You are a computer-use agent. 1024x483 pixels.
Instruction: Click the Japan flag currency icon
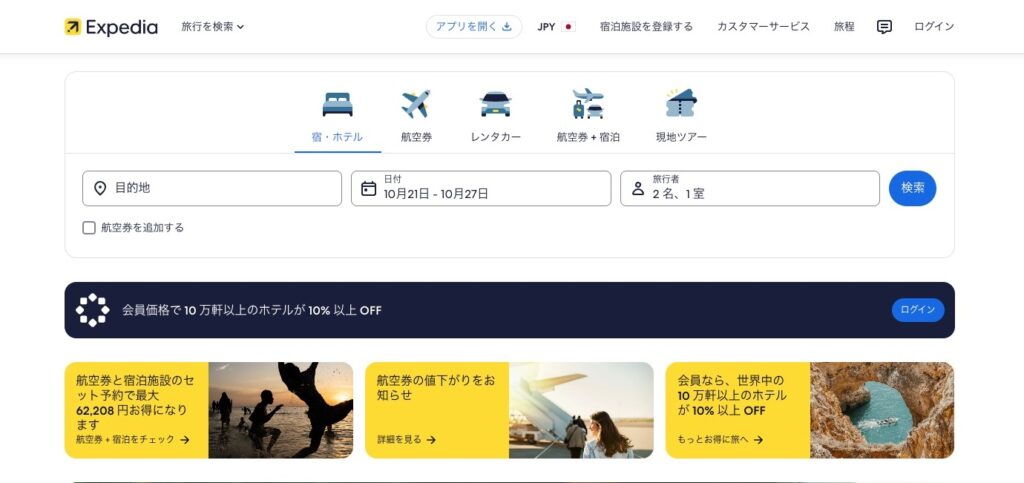pos(568,27)
